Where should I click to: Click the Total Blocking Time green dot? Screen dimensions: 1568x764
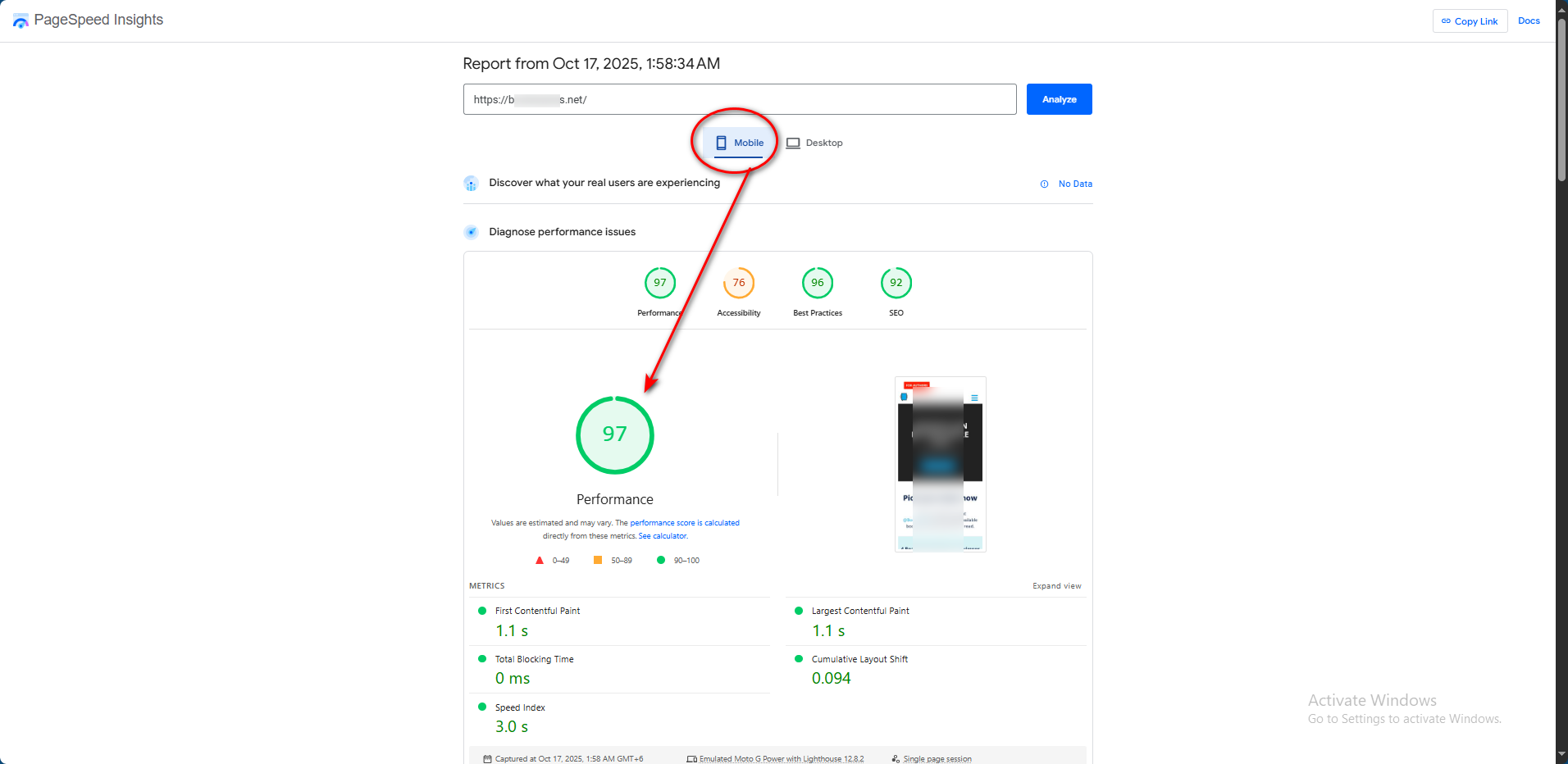[482, 659]
